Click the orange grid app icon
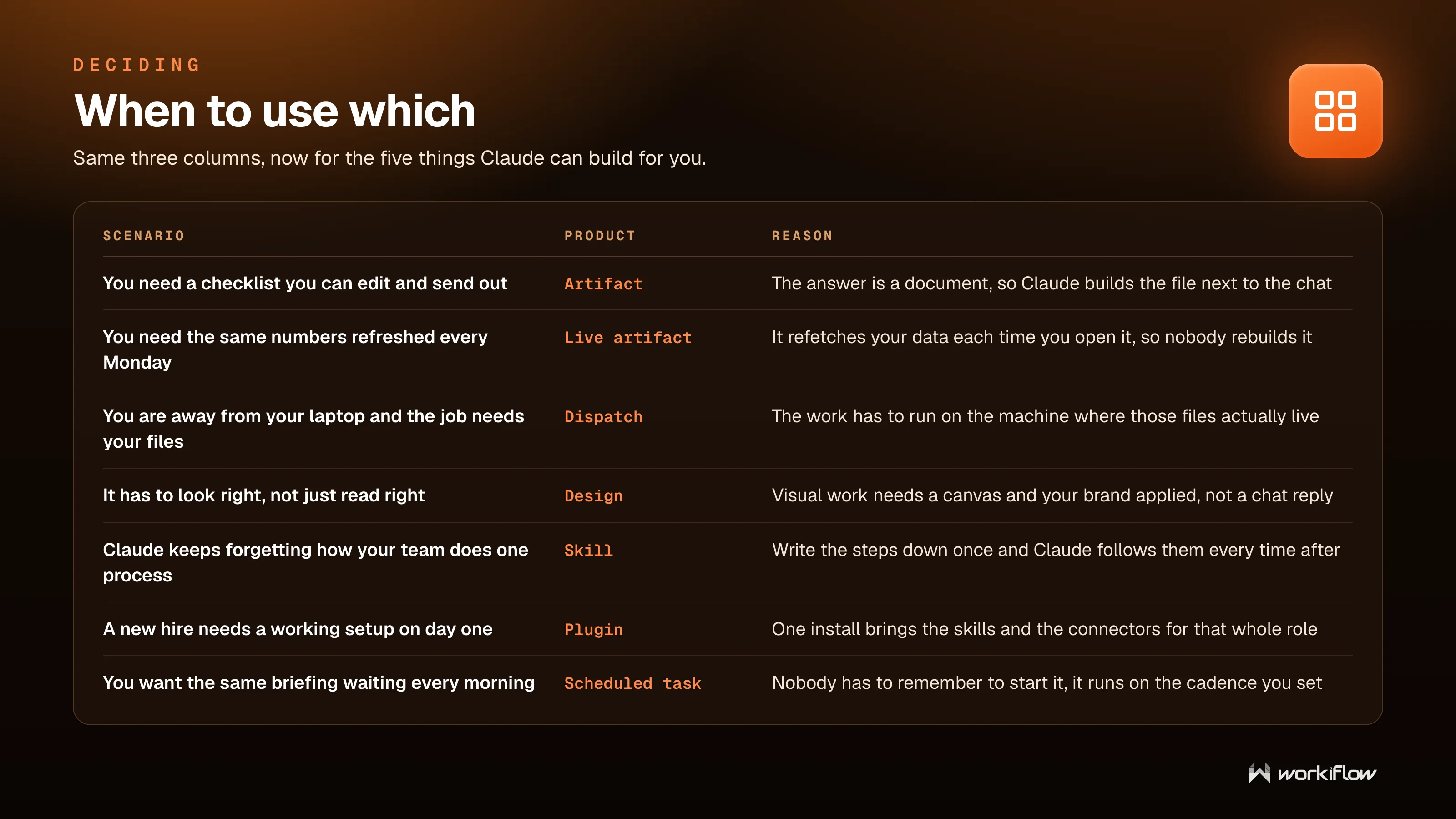This screenshot has width=1456, height=819. [x=1335, y=111]
